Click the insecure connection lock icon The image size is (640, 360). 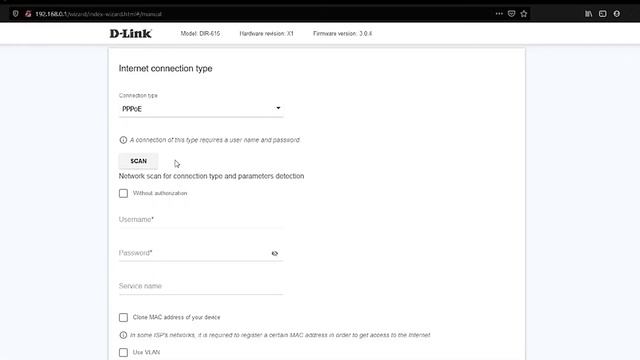click(28, 14)
